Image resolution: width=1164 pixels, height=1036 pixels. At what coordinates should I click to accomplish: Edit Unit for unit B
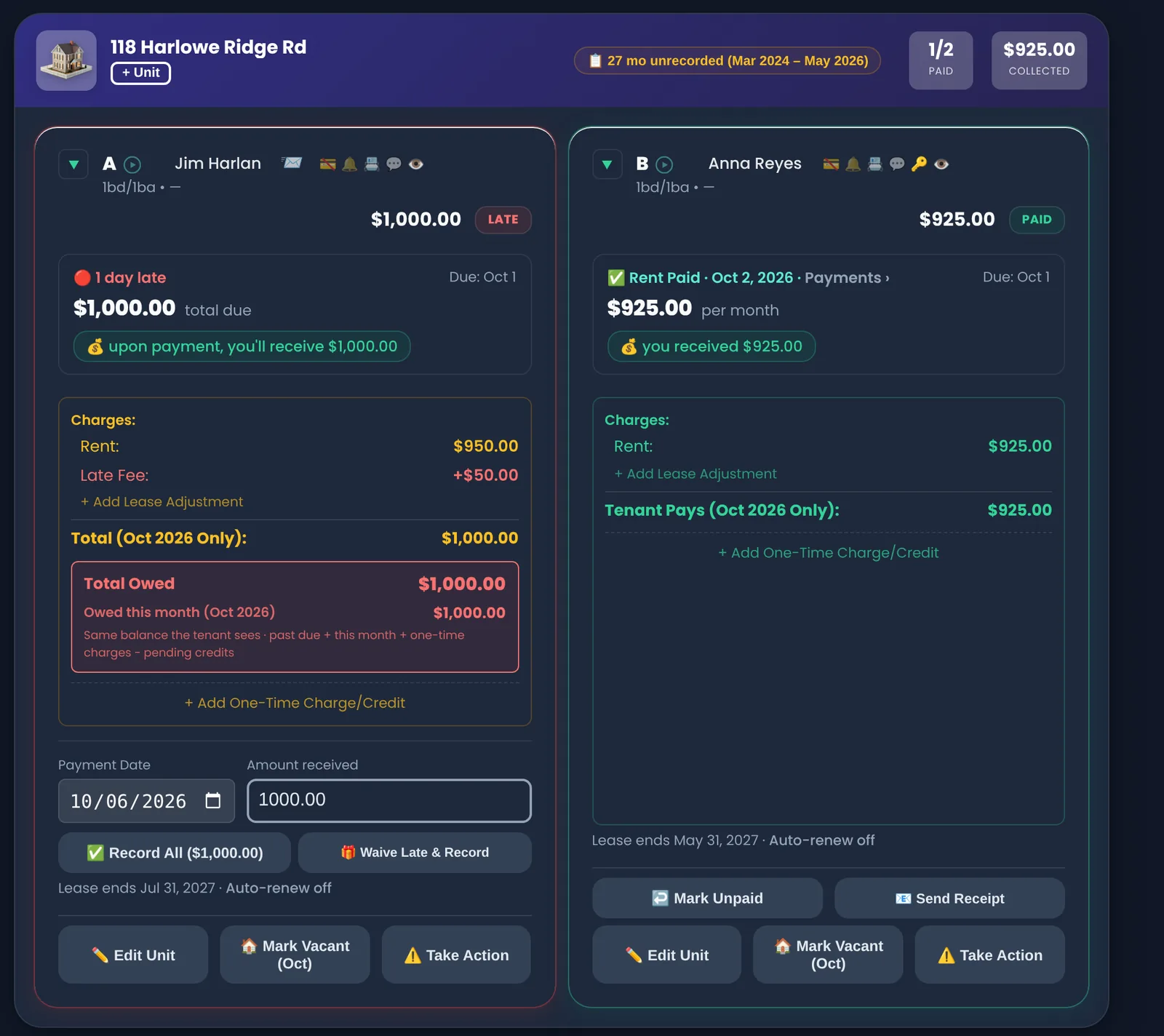click(666, 955)
